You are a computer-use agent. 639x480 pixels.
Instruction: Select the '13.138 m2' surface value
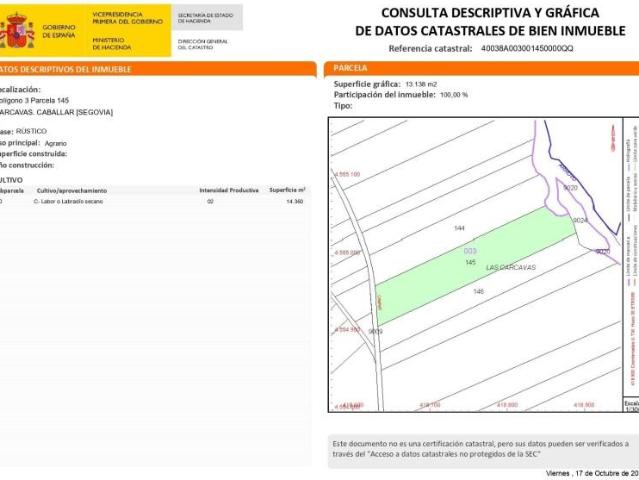(x=421, y=84)
